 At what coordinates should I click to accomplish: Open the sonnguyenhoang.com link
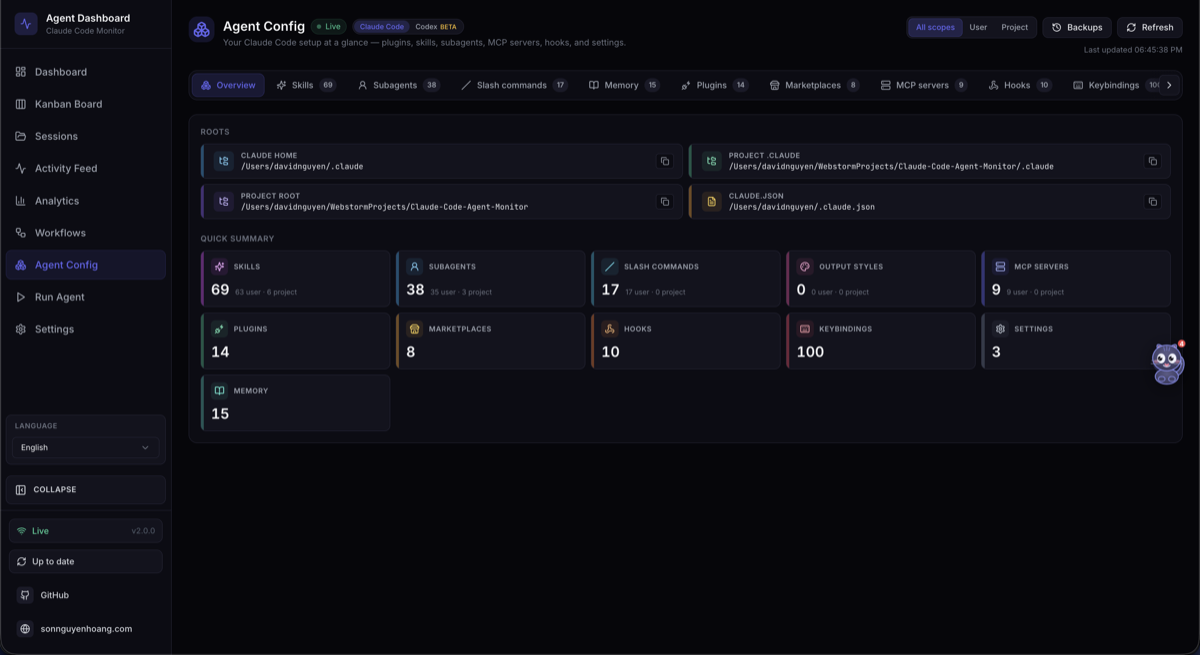coord(85,629)
